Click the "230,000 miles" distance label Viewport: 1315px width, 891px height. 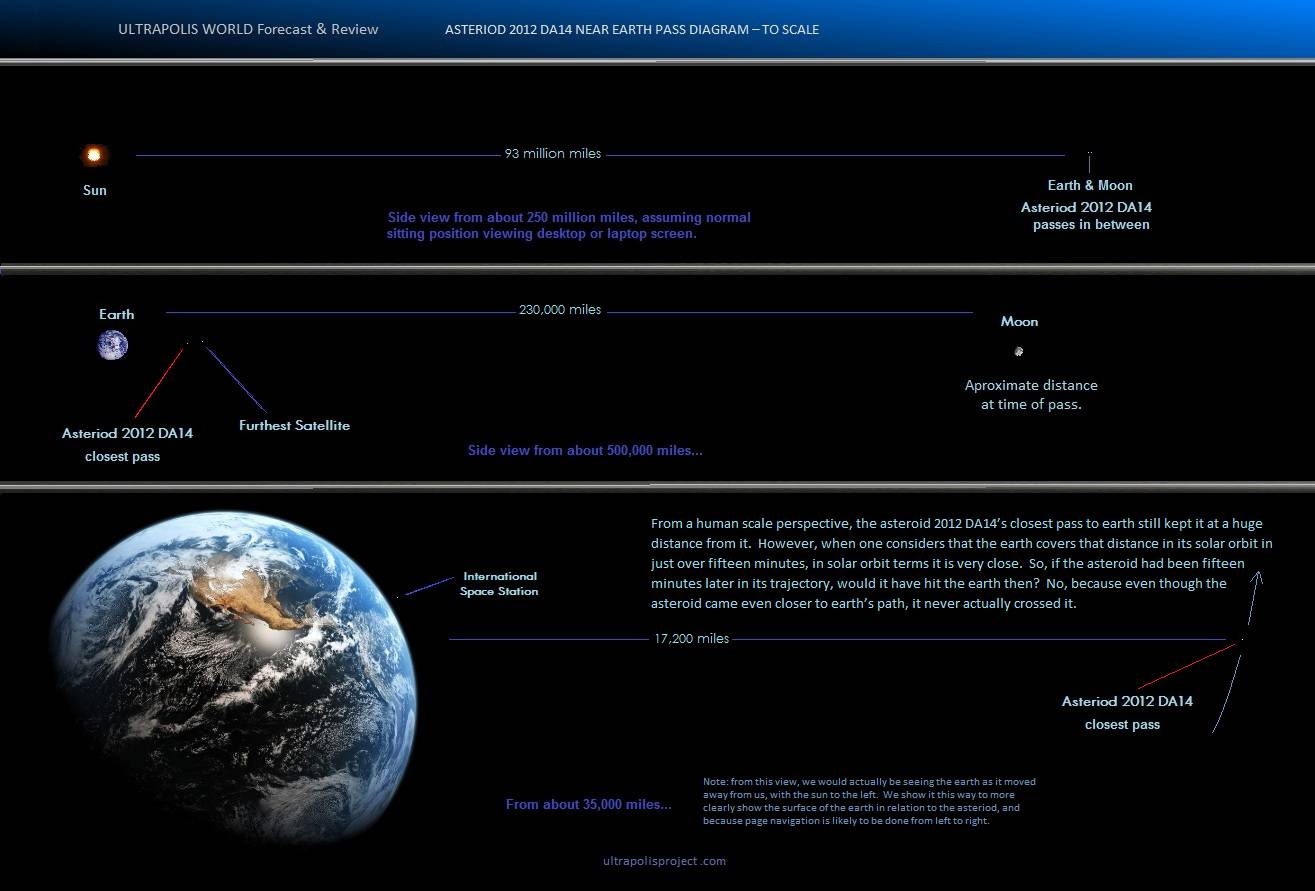click(560, 310)
